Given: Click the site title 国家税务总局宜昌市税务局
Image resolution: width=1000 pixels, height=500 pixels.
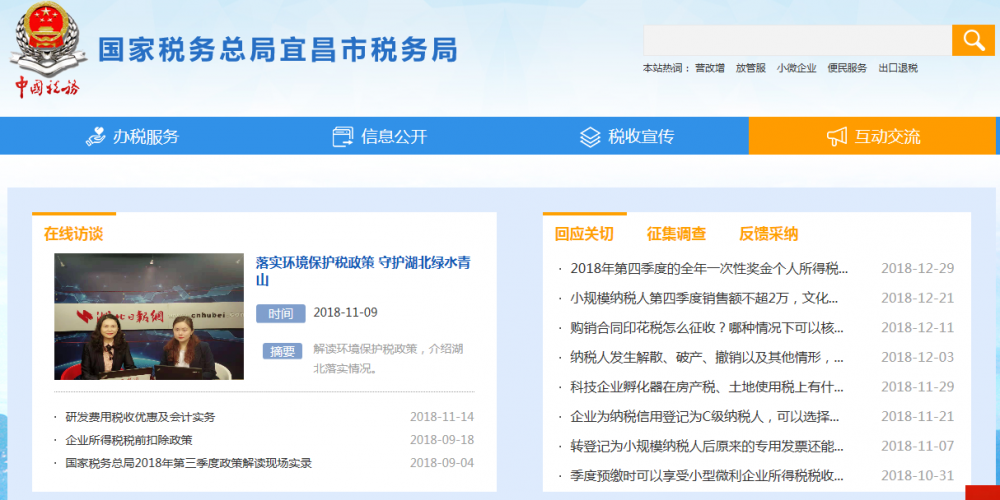Looking at the screenshot, I should [277, 50].
